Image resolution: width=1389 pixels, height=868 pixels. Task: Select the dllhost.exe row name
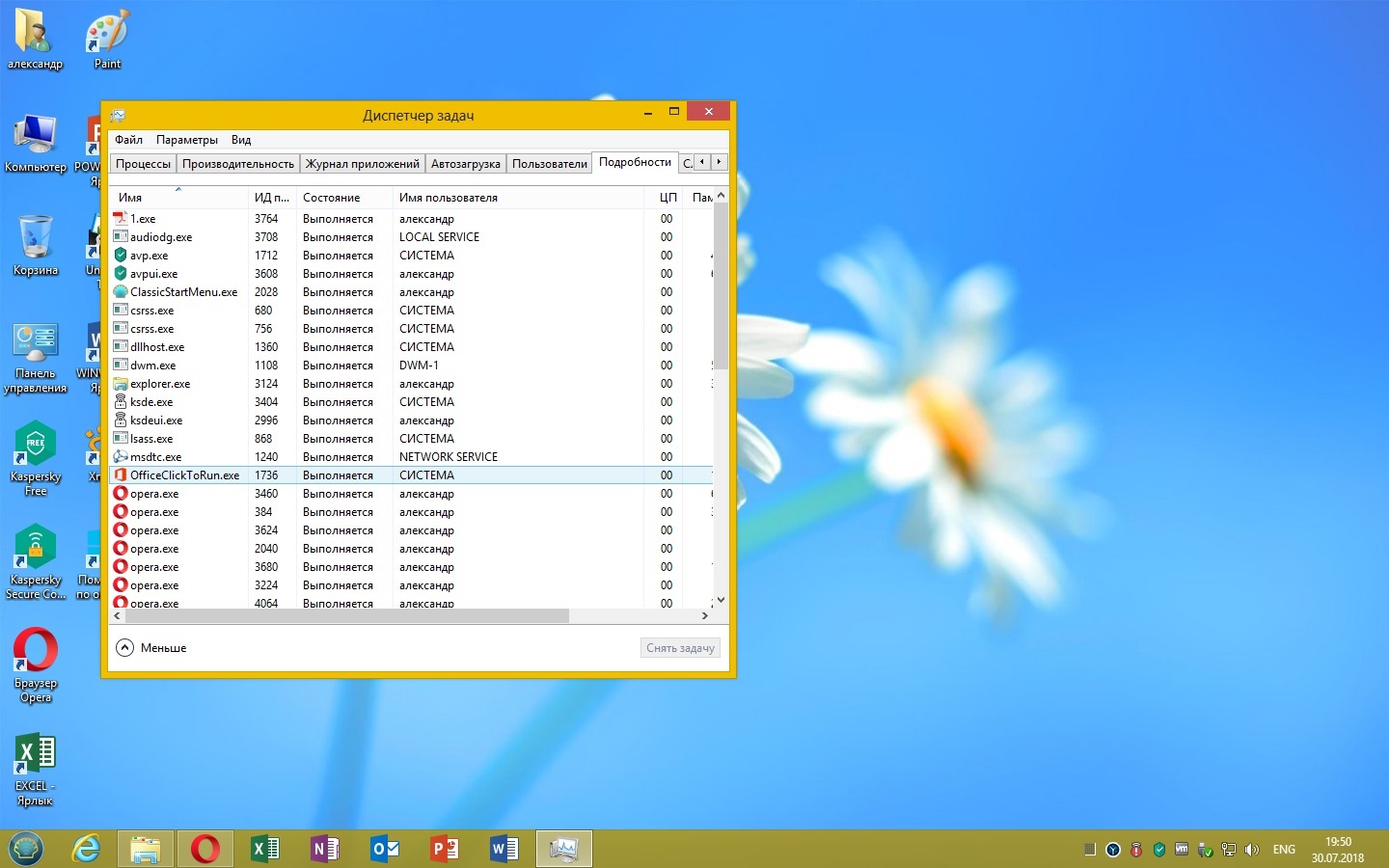coord(157,347)
